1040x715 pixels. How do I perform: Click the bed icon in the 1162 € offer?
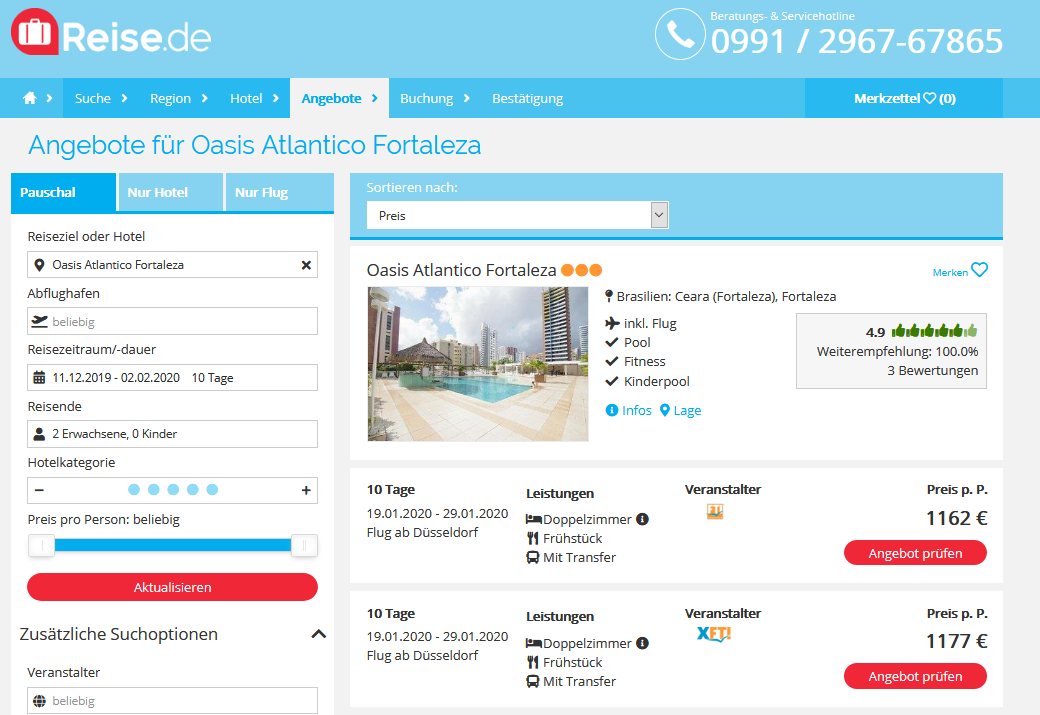[x=533, y=519]
